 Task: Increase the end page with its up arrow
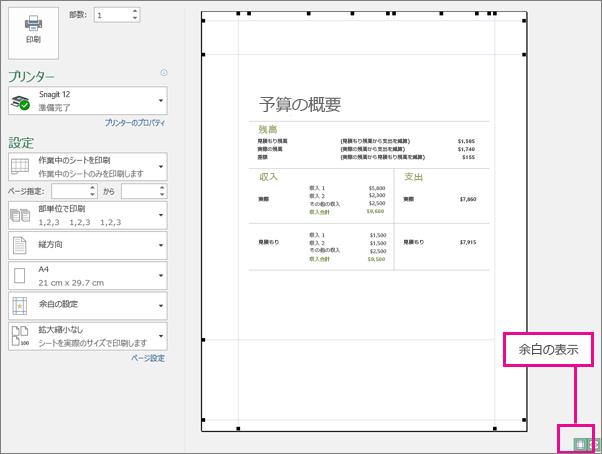click(x=162, y=188)
